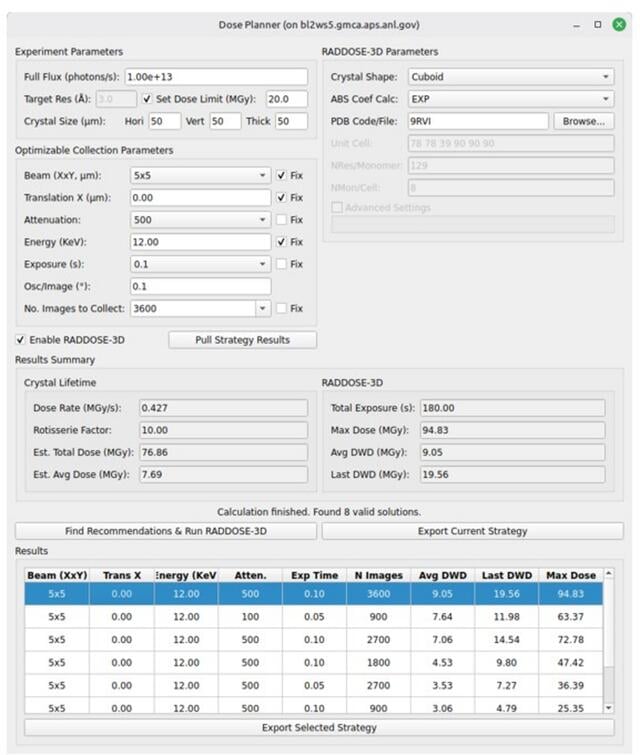Click the dose limit value field 20.0
The width and height of the screenshot is (640, 755).
pos(287,99)
